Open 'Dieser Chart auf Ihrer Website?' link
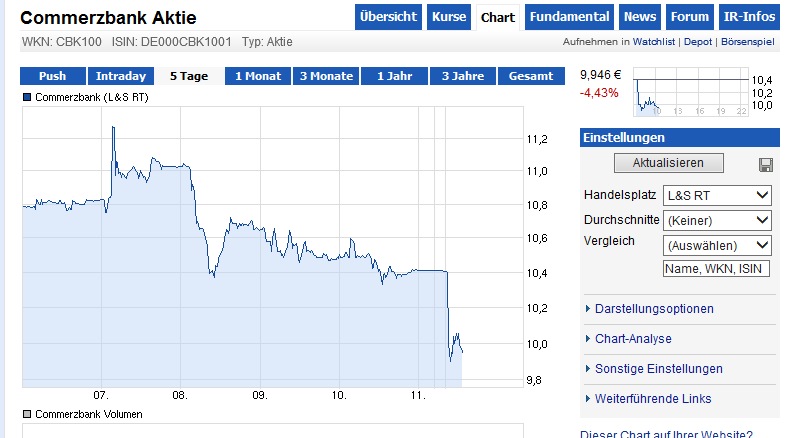 [666, 434]
